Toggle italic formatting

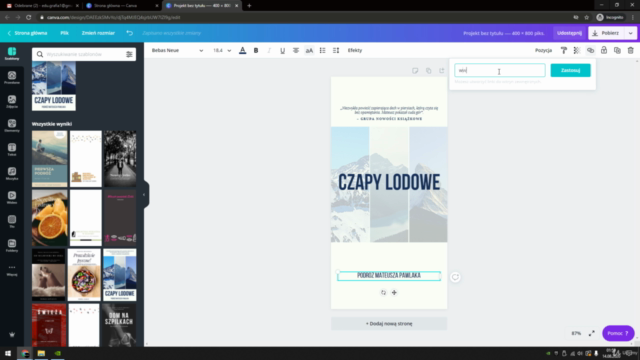click(269, 50)
